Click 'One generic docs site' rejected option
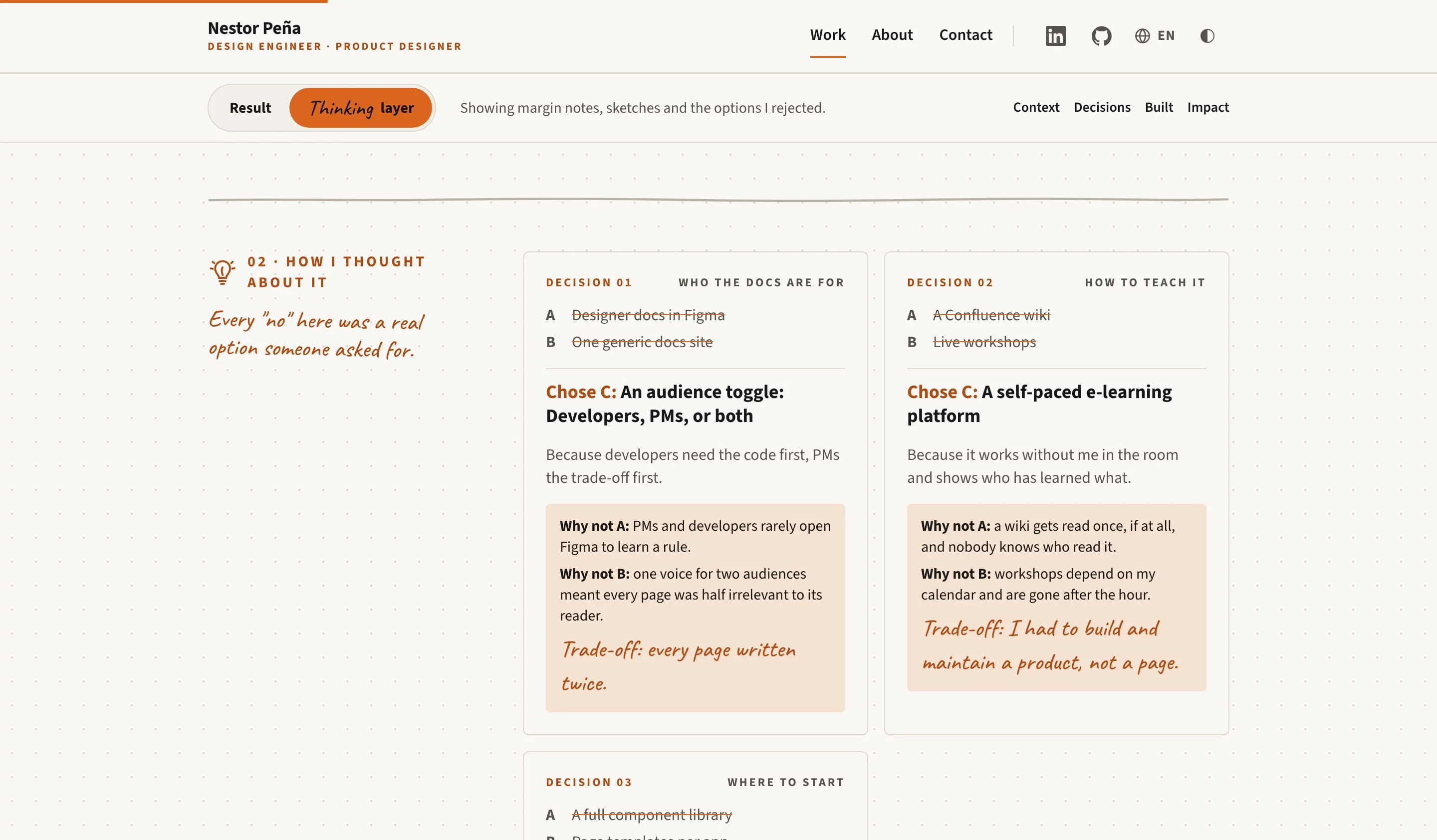This screenshot has width=1437, height=840. 642,342
